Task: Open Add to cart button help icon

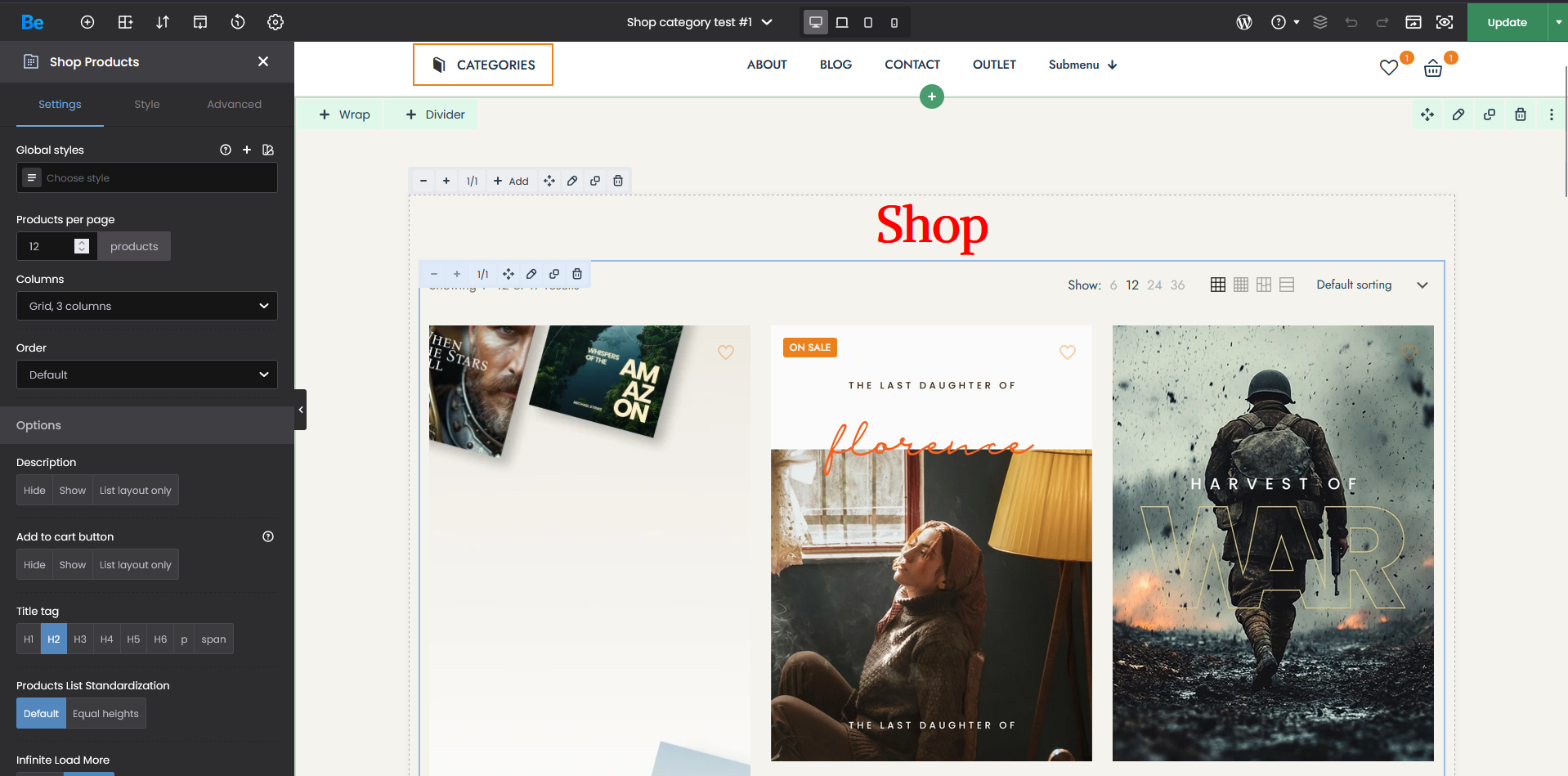Action: (268, 536)
